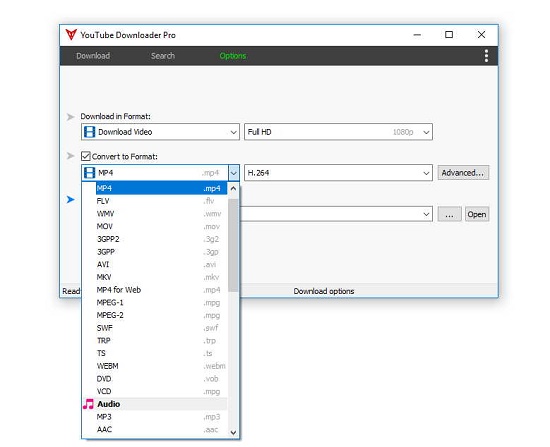
Task: Click the format list scroll up arrow
Action: [x=233, y=189]
